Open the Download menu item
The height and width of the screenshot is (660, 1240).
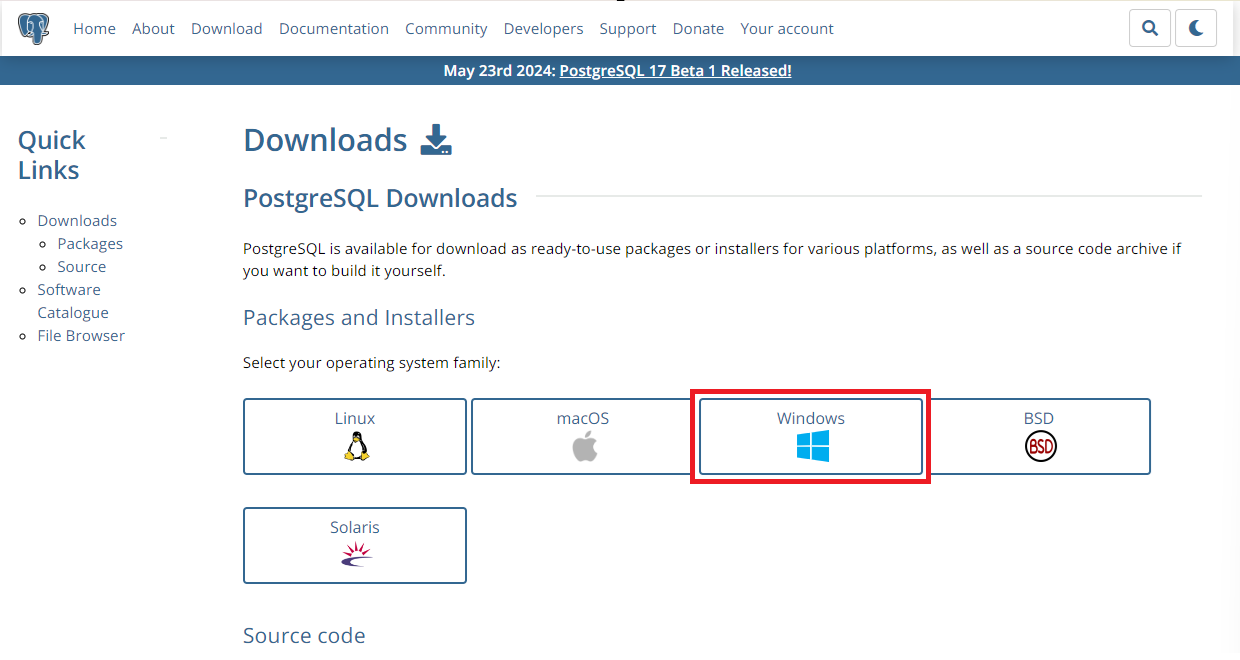coord(227,28)
